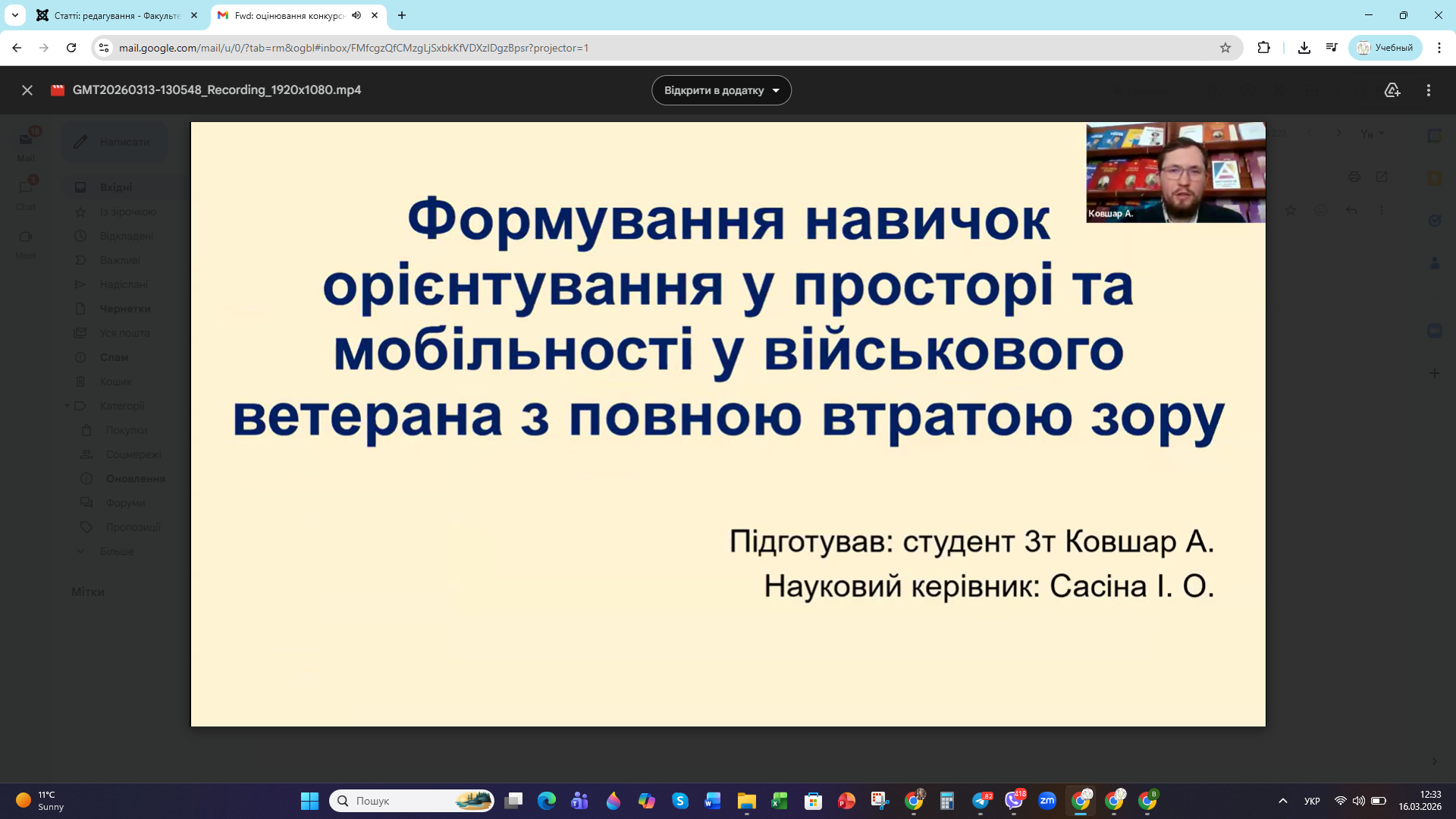Bookmark this page with the address bar star
This screenshot has height=819, width=1456.
tap(1225, 47)
